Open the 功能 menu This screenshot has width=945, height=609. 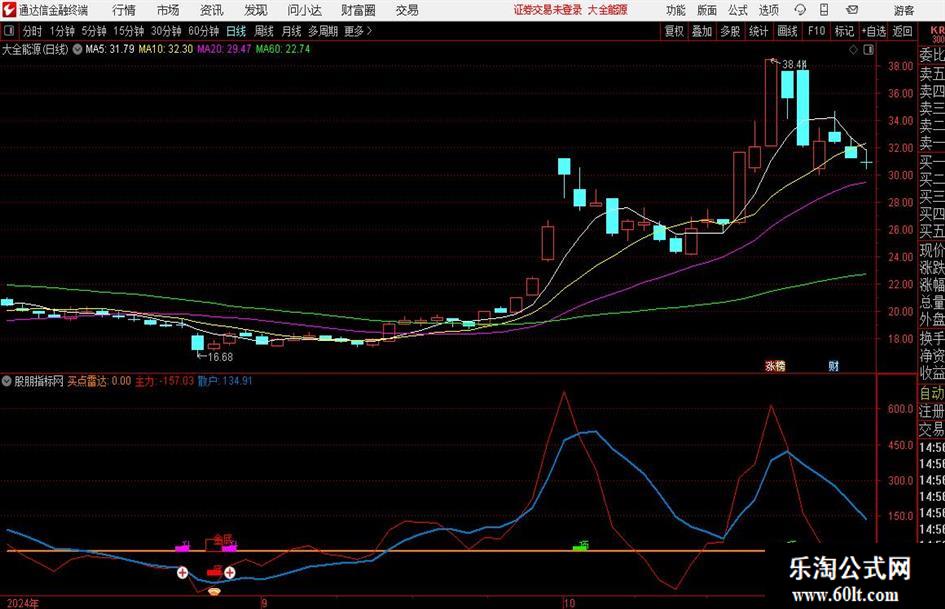[676, 10]
